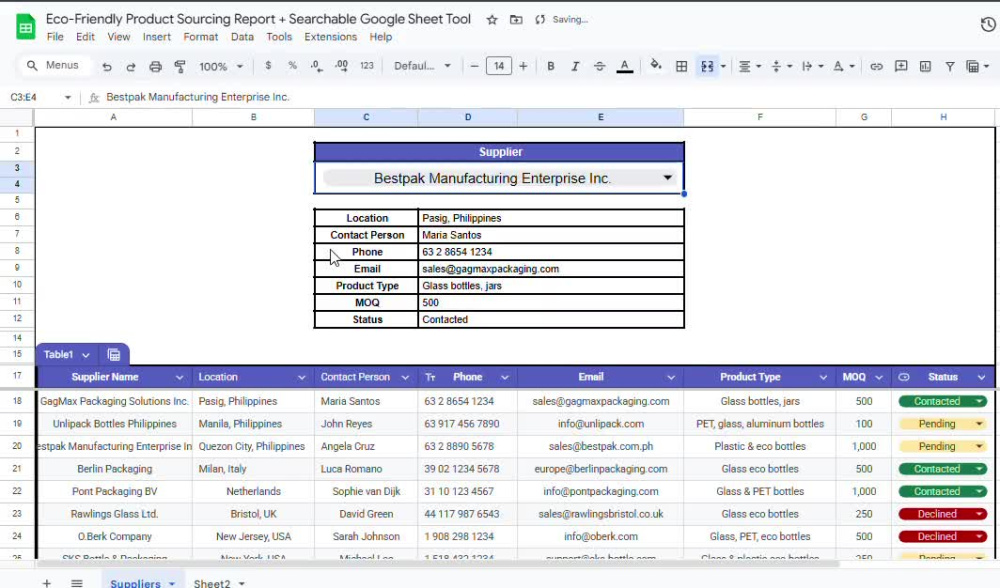This screenshot has width=1000, height=588.
Task: Insert link icon in toolbar
Action: pyautogui.click(x=876, y=66)
